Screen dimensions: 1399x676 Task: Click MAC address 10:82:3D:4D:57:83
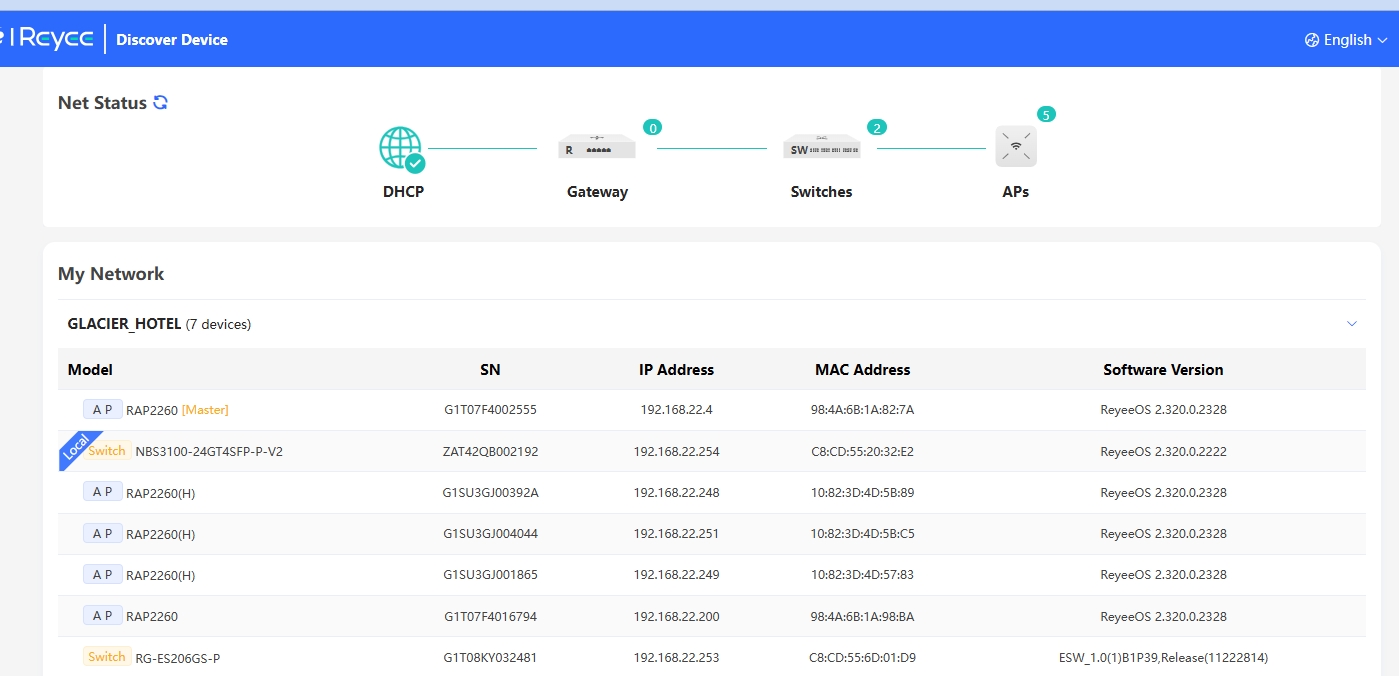point(862,574)
